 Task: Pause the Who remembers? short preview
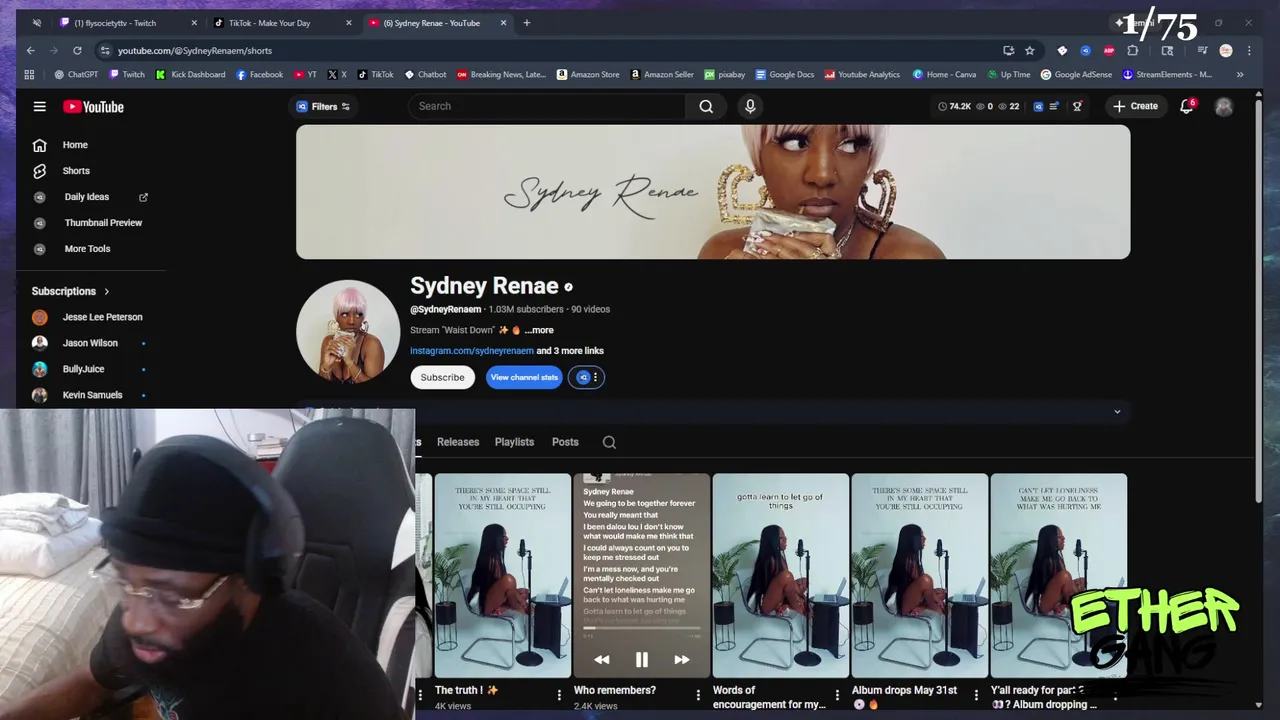(x=642, y=660)
